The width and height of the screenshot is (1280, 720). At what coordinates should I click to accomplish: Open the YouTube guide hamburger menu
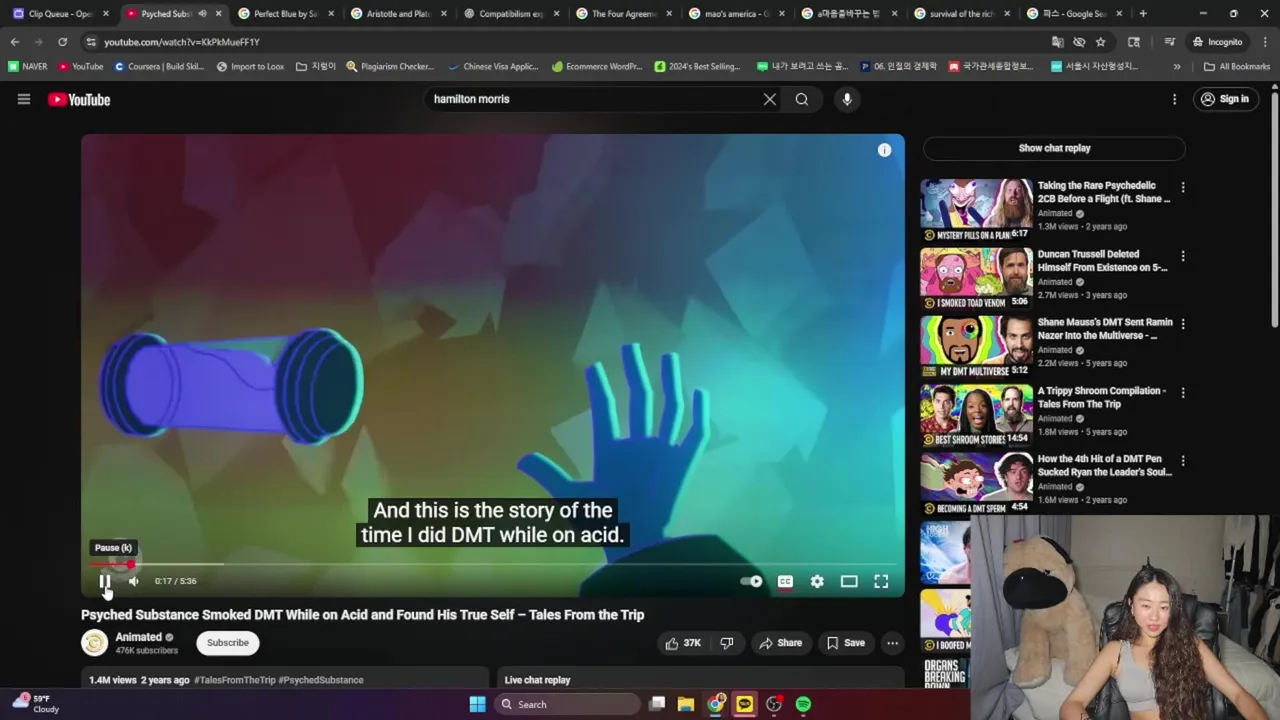[x=24, y=99]
